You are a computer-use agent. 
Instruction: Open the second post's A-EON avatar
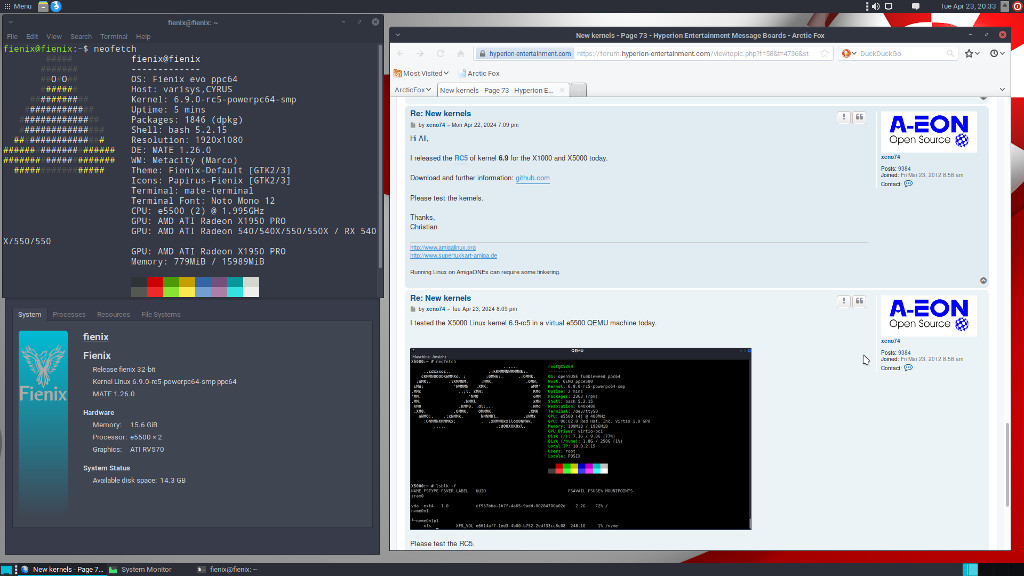929,316
